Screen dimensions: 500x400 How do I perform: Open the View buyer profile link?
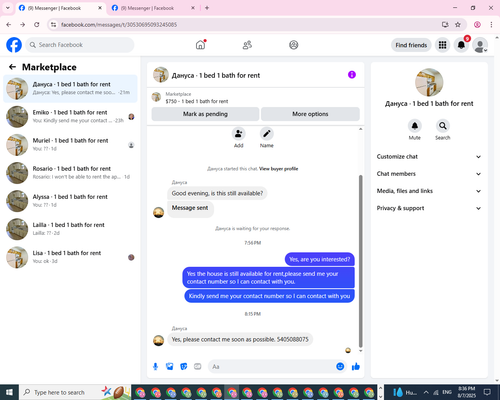(279, 169)
